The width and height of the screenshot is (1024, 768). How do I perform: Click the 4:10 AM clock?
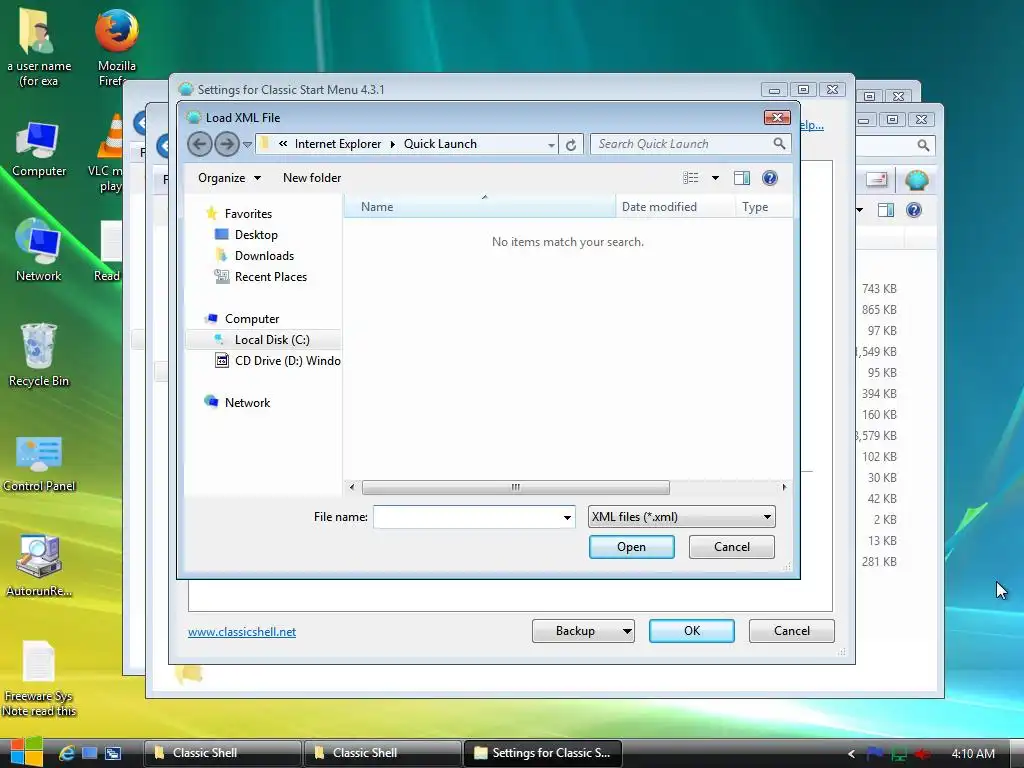pos(973,754)
